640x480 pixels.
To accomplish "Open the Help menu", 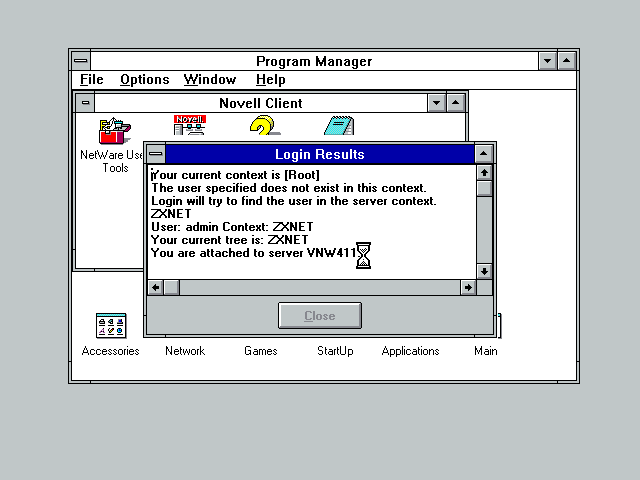I will pos(270,80).
